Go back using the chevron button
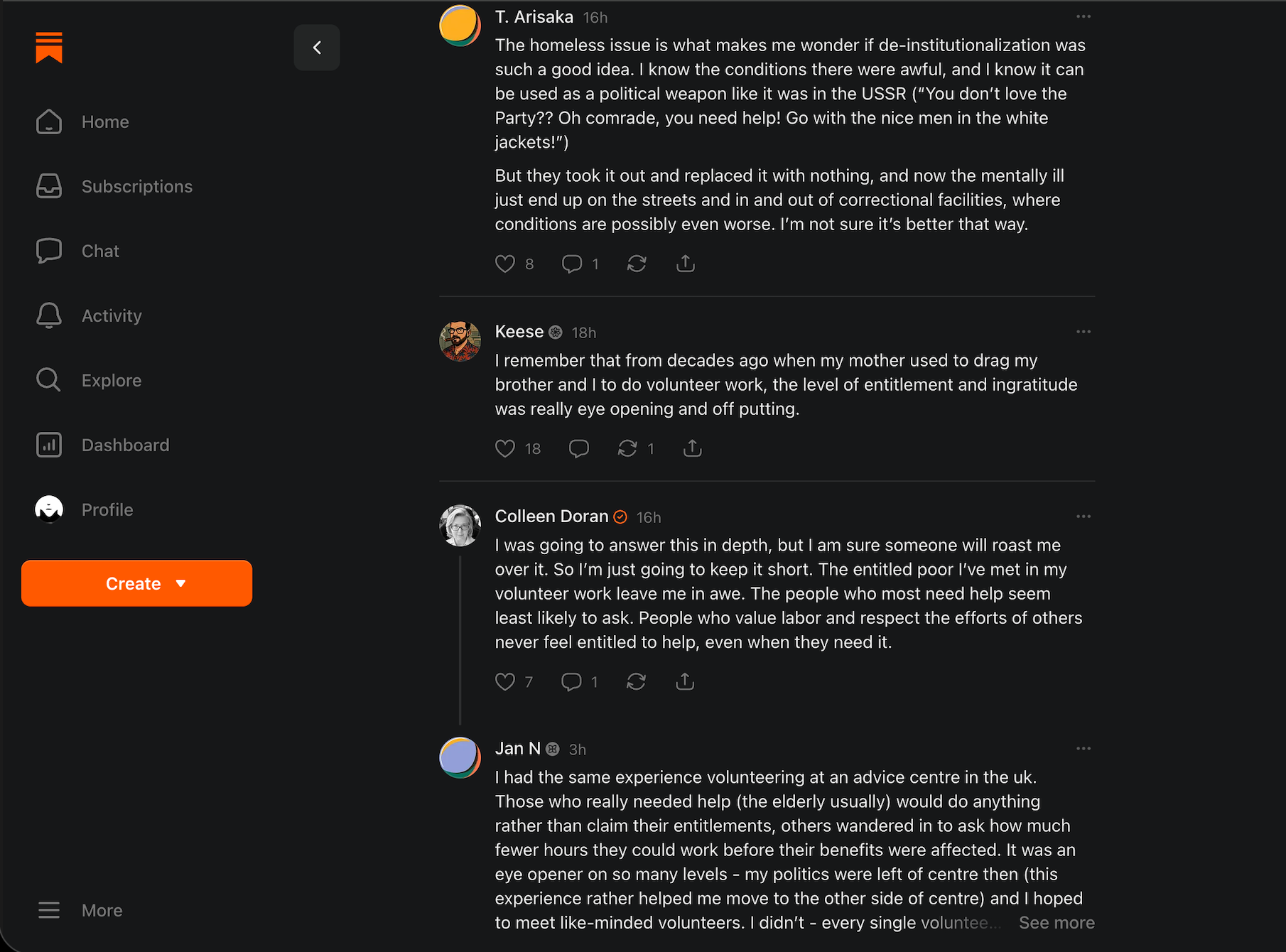Screen dimensions: 1286x952 tap(317, 48)
